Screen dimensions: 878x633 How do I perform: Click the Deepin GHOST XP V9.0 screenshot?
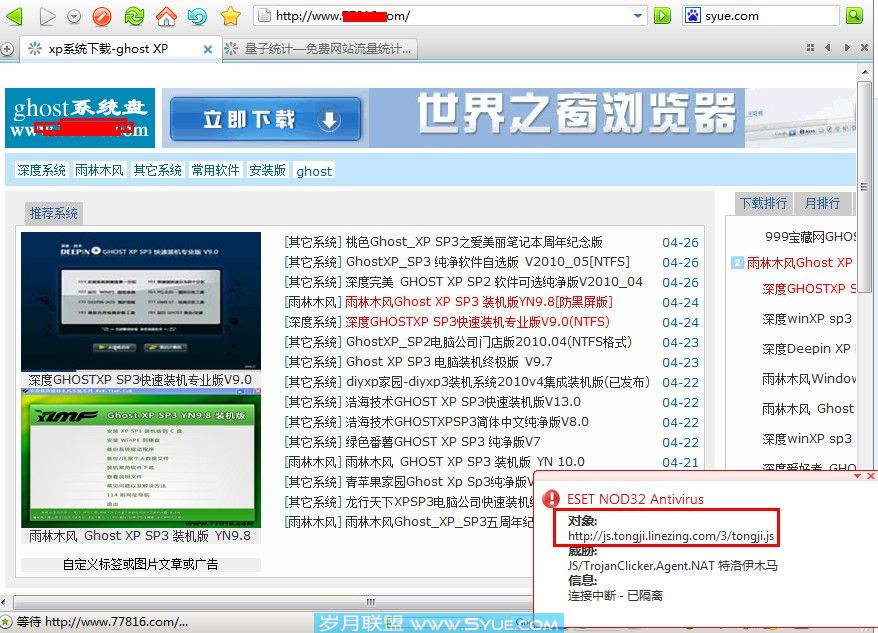point(141,301)
